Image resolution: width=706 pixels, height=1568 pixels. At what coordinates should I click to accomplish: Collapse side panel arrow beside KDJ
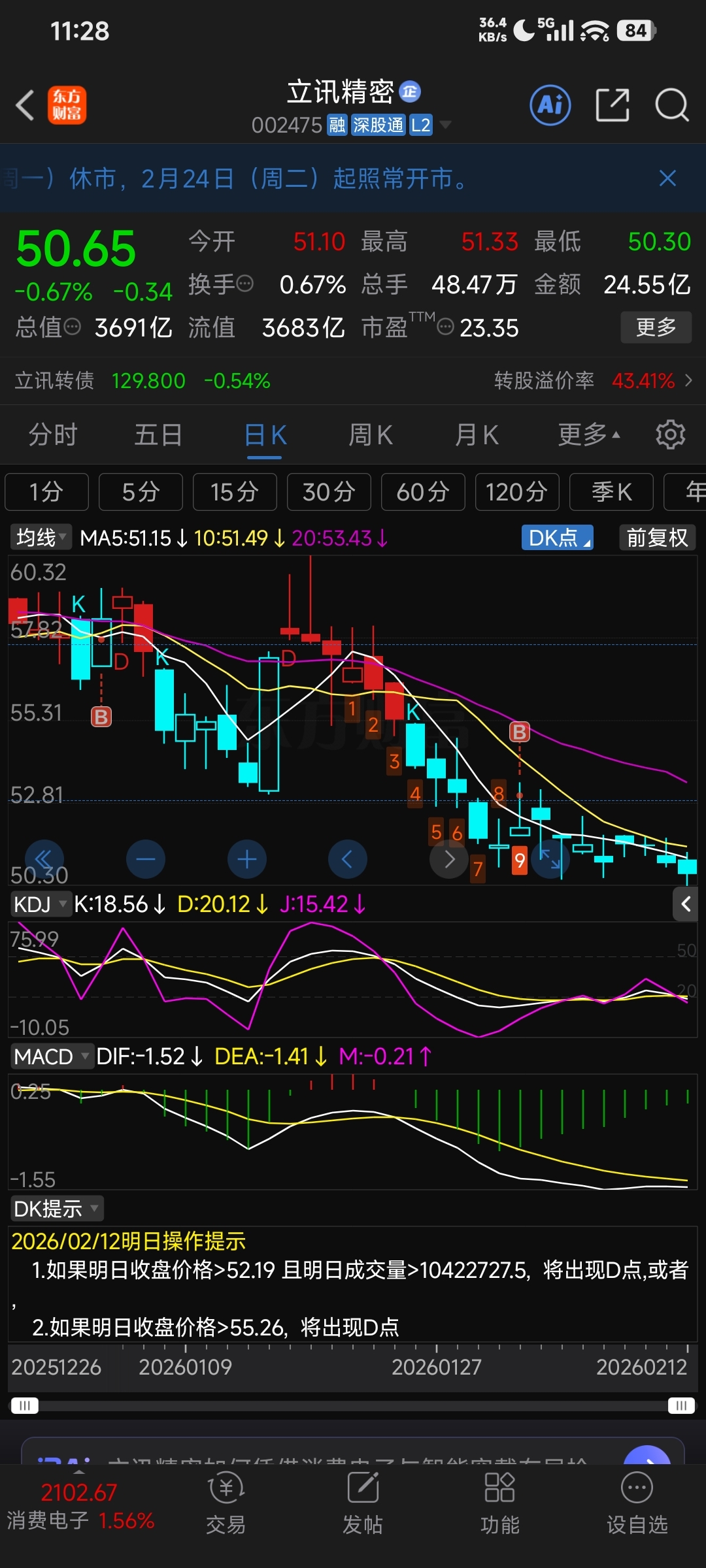pyautogui.click(x=686, y=904)
